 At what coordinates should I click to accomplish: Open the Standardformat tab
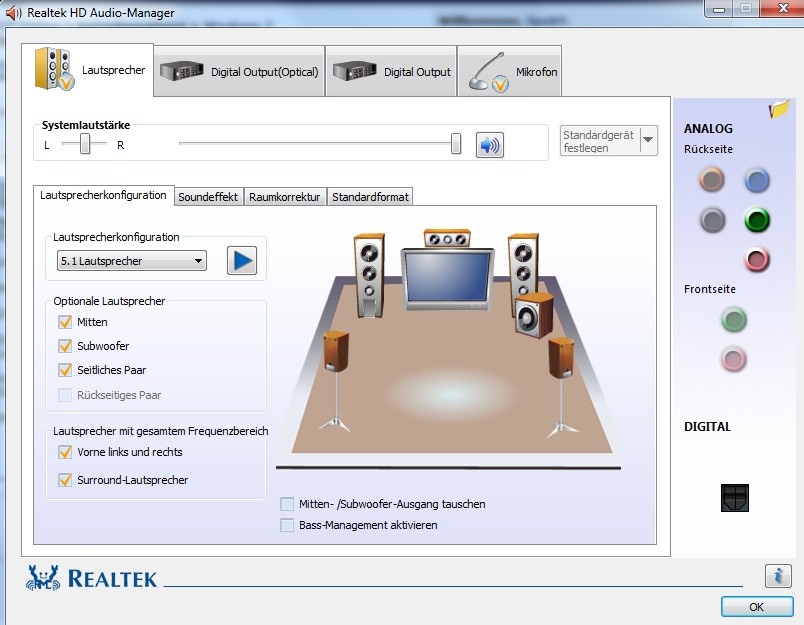(x=370, y=197)
